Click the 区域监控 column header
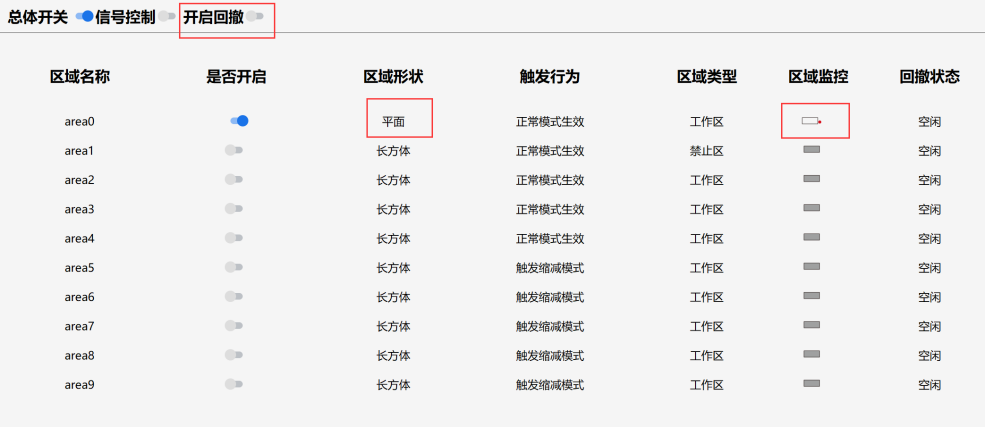The height and width of the screenshot is (427, 985). point(819,77)
